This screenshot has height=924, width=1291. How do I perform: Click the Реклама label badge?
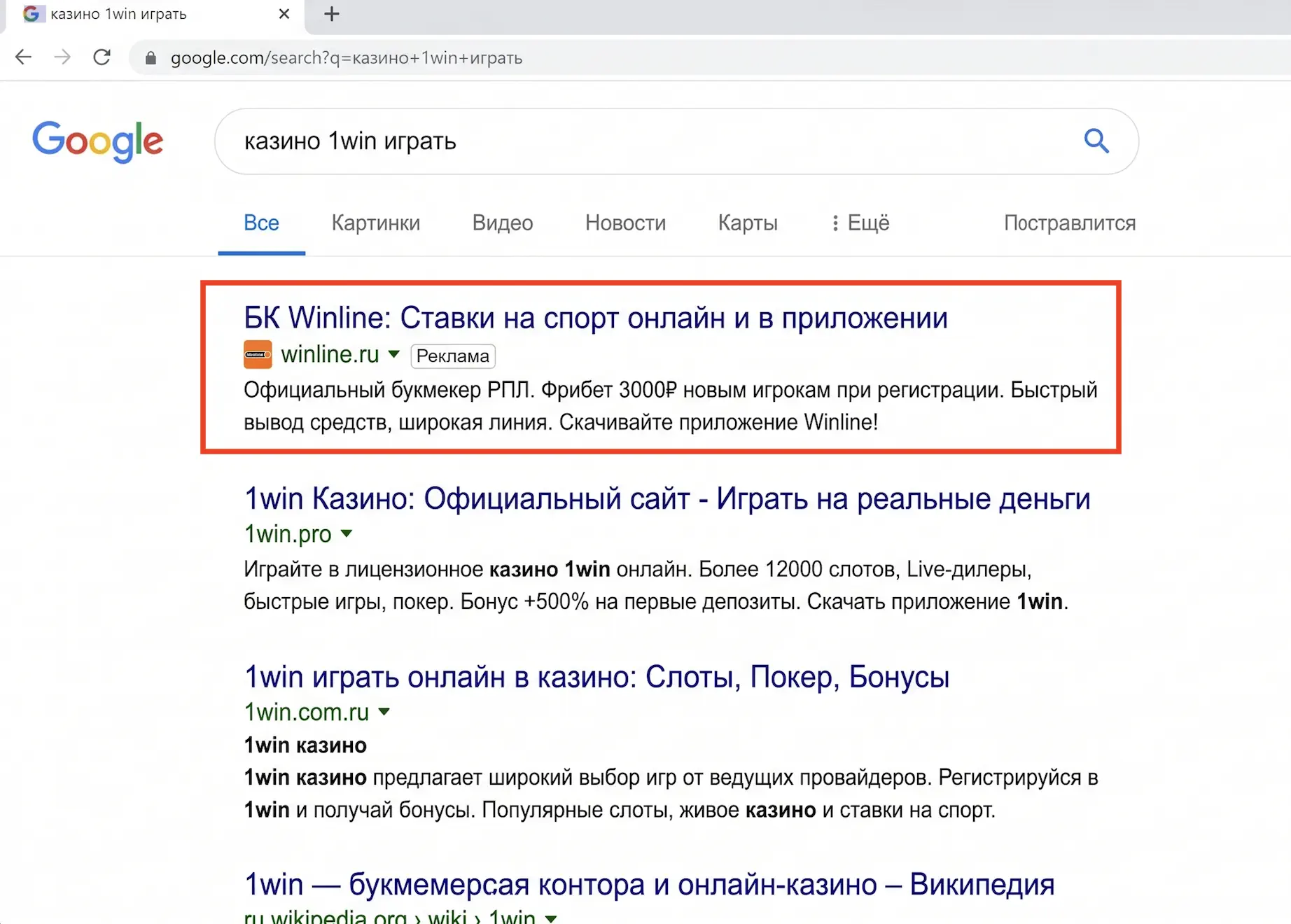coord(453,356)
